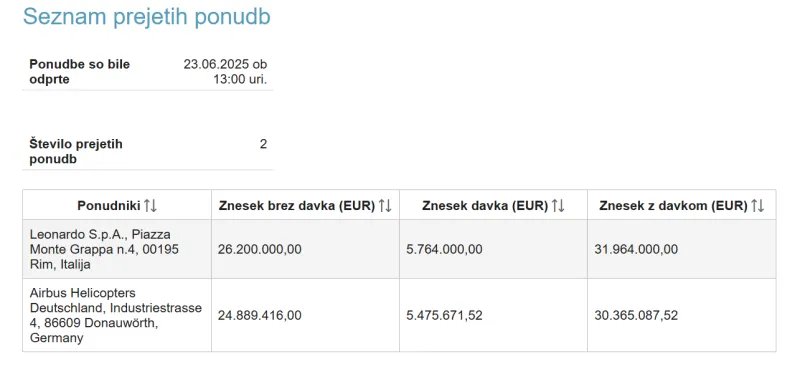Click the Znesek z davkom (EUR) header label
The image size is (800, 369).
click(x=673, y=206)
